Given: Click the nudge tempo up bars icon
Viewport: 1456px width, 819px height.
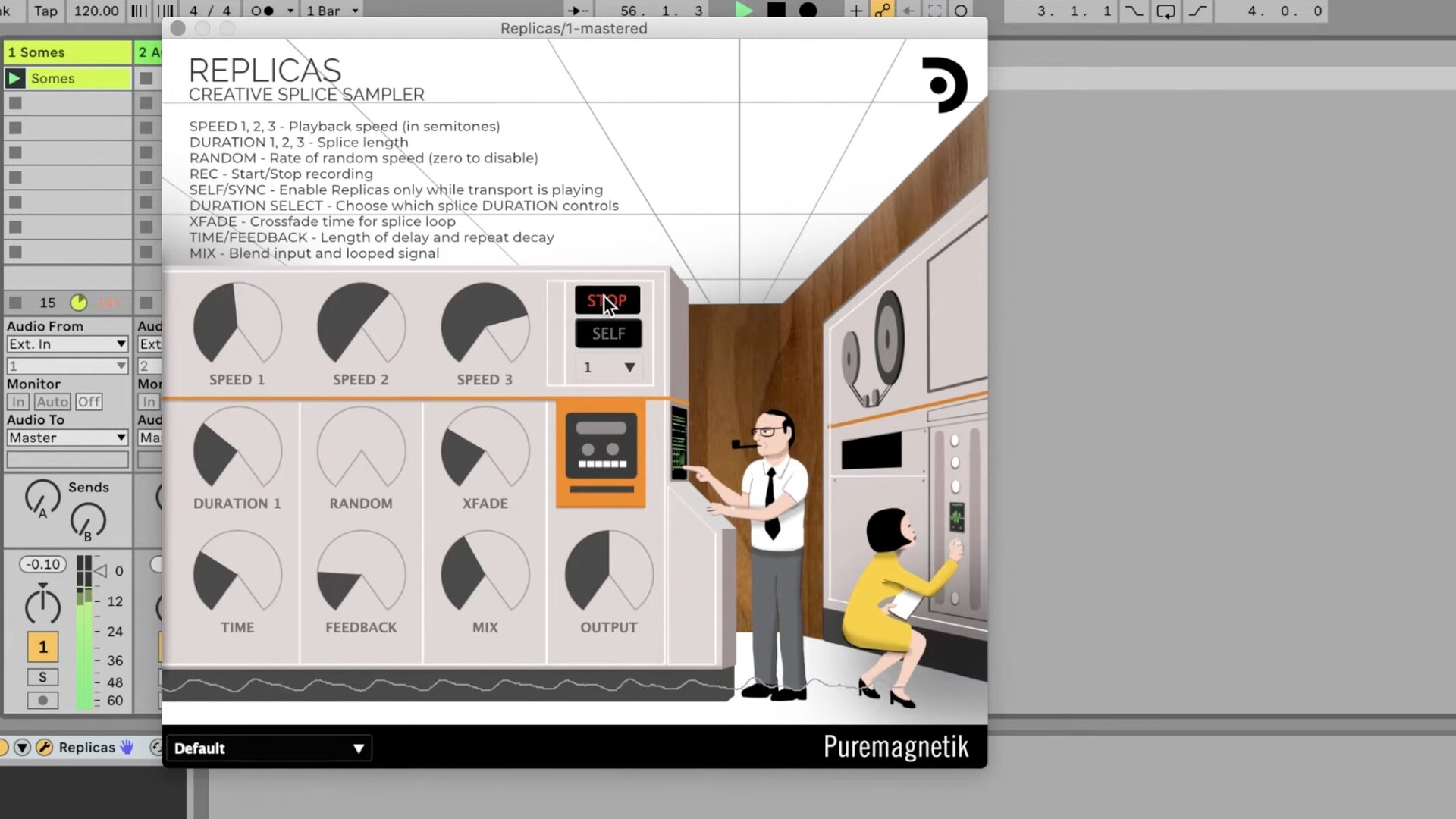Looking at the screenshot, I should point(165,11).
